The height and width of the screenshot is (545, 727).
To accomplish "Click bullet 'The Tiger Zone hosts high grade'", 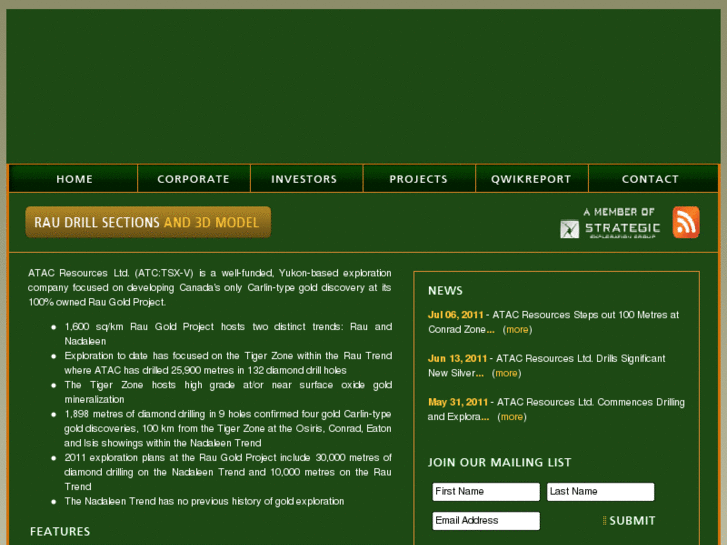I will [x=228, y=392].
